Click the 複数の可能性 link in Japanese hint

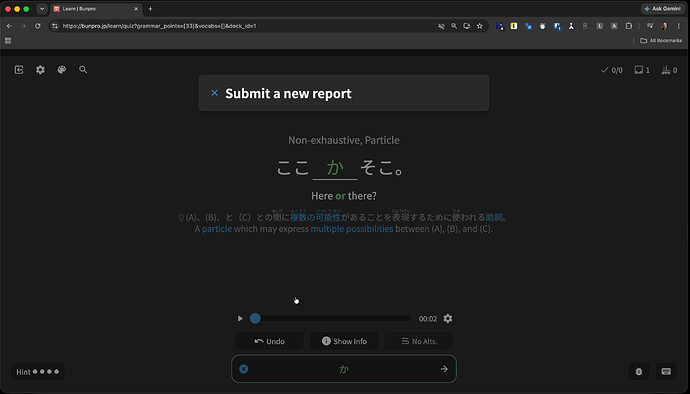pyautogui.click(x=315, y=217)
